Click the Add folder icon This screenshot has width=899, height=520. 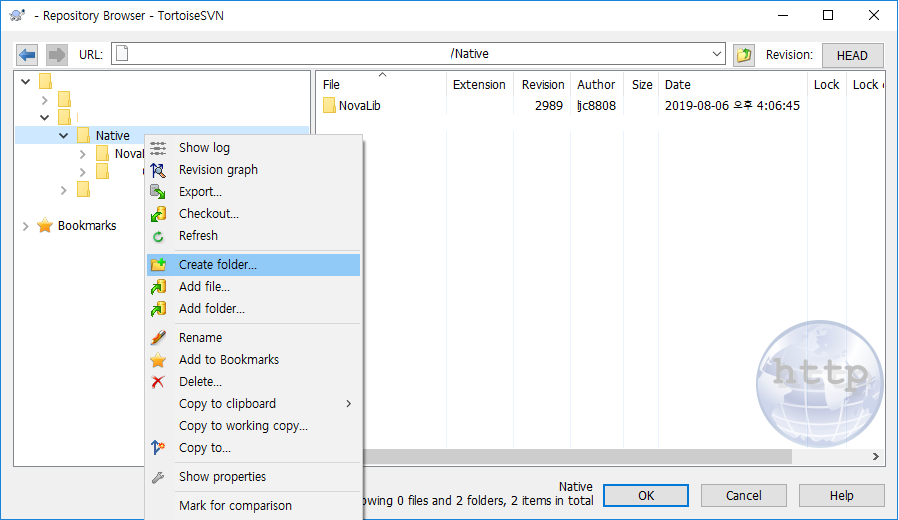click(158, 308)
